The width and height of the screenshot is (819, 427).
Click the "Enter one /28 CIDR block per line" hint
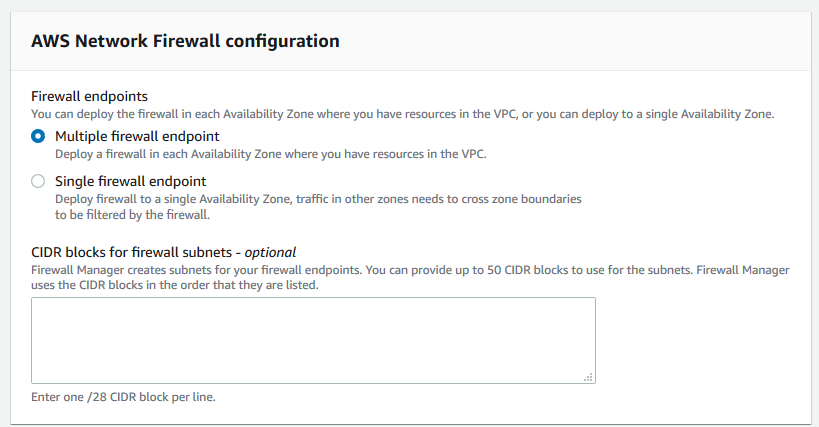point(123,397)
